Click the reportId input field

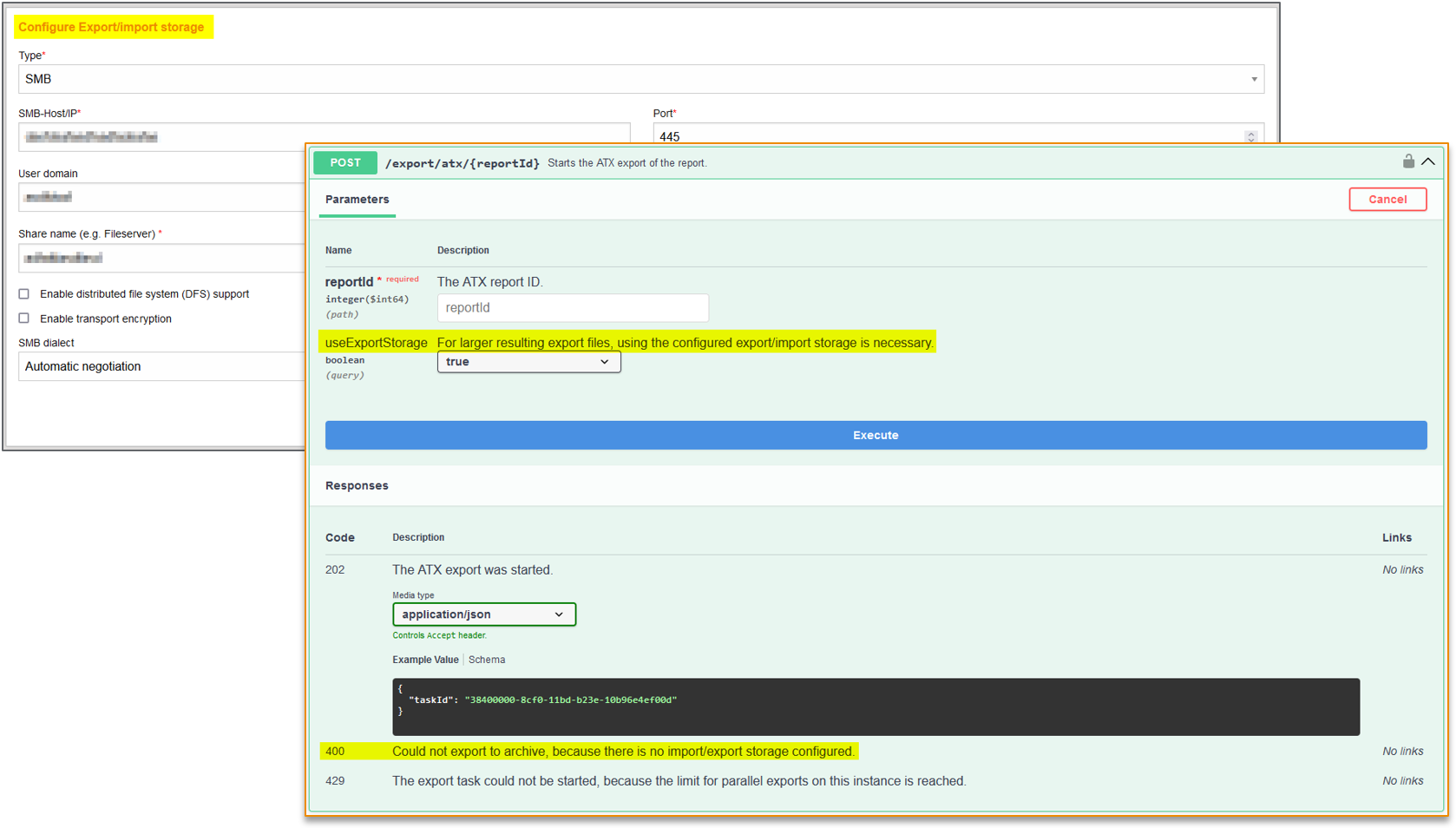coord(573,308)
